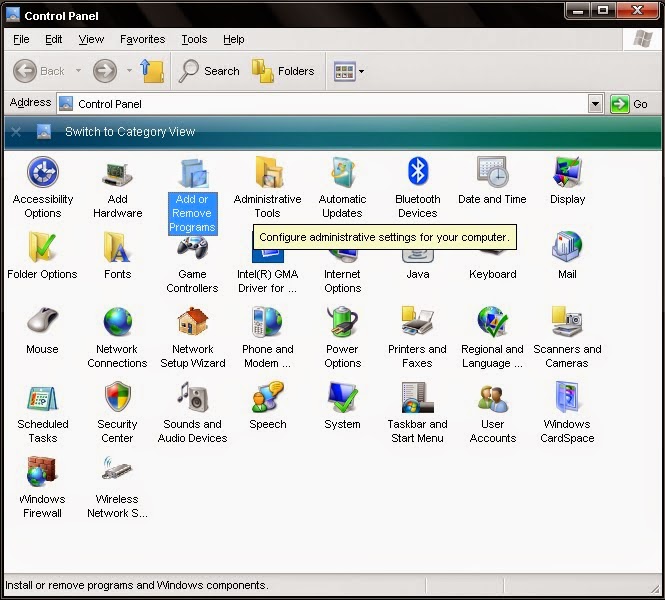Open Administrative Tools folder icon
Screen dimensions: 665x600
pos(268,172)
